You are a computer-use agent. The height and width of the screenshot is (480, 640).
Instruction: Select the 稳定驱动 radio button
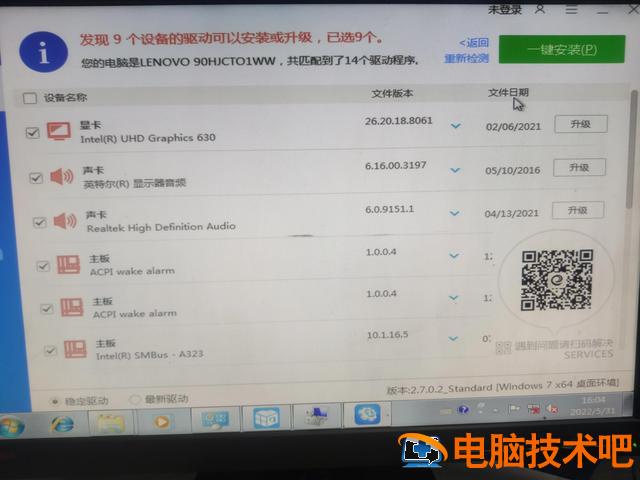[x=55, y=401]
